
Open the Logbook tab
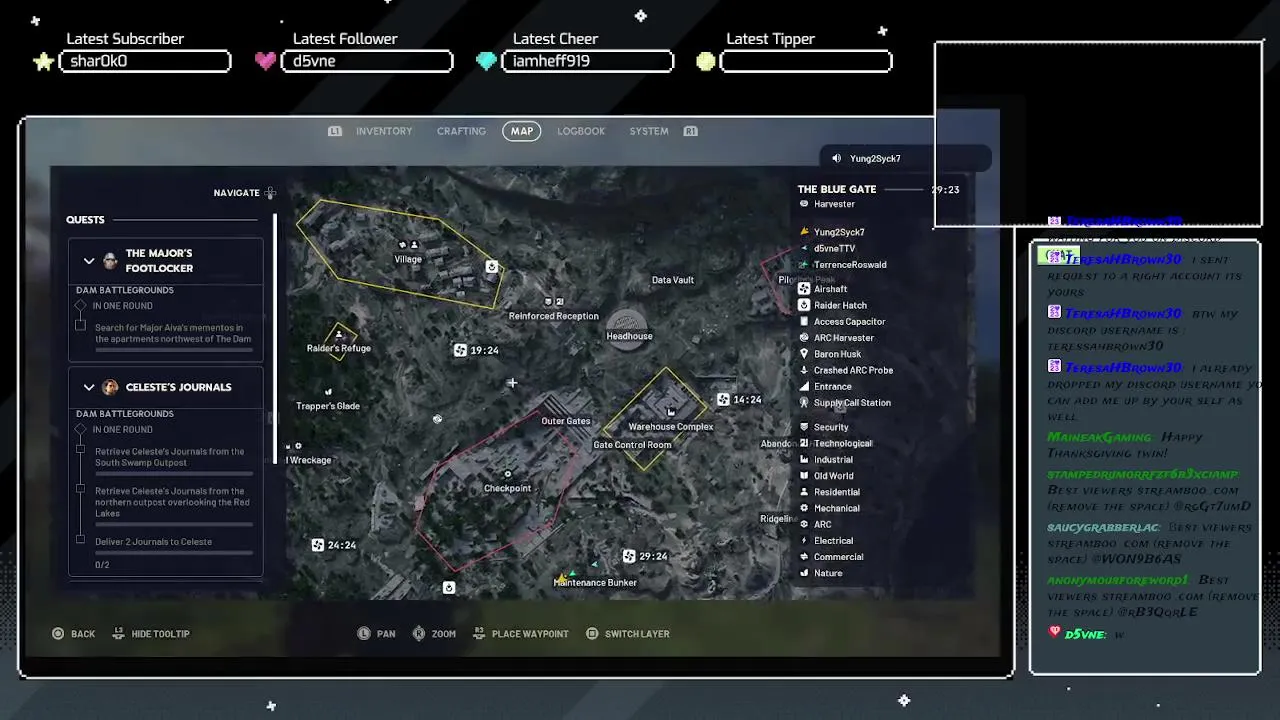pyautogui.click(x=581, y=131)
